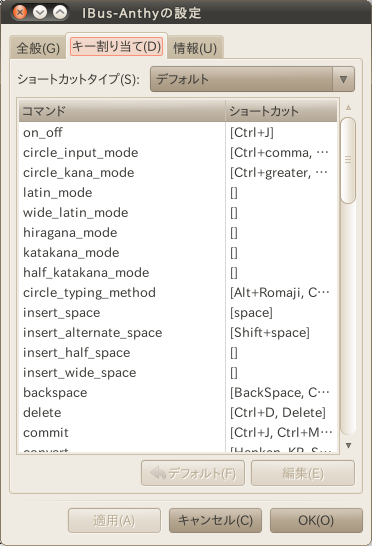Select the delete command row
Image resolution: width=372 pixels, height=546 pixels.
pyautogui.click(x=178, y=413)
